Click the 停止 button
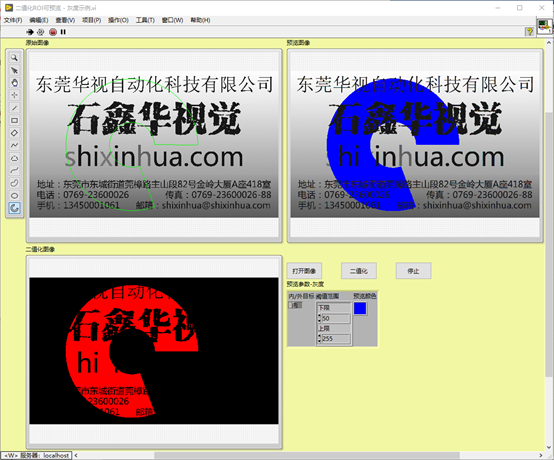Viewport: 554px width, 460px height. (x=413, y=271)
